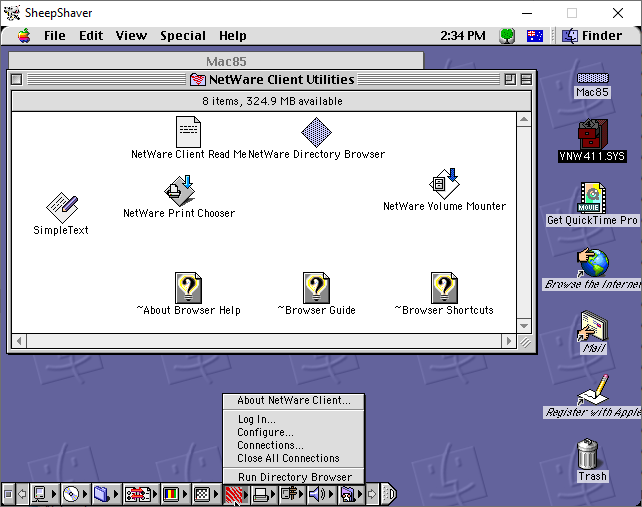Click the control strip left scroll arrow

tap(23, 494)
